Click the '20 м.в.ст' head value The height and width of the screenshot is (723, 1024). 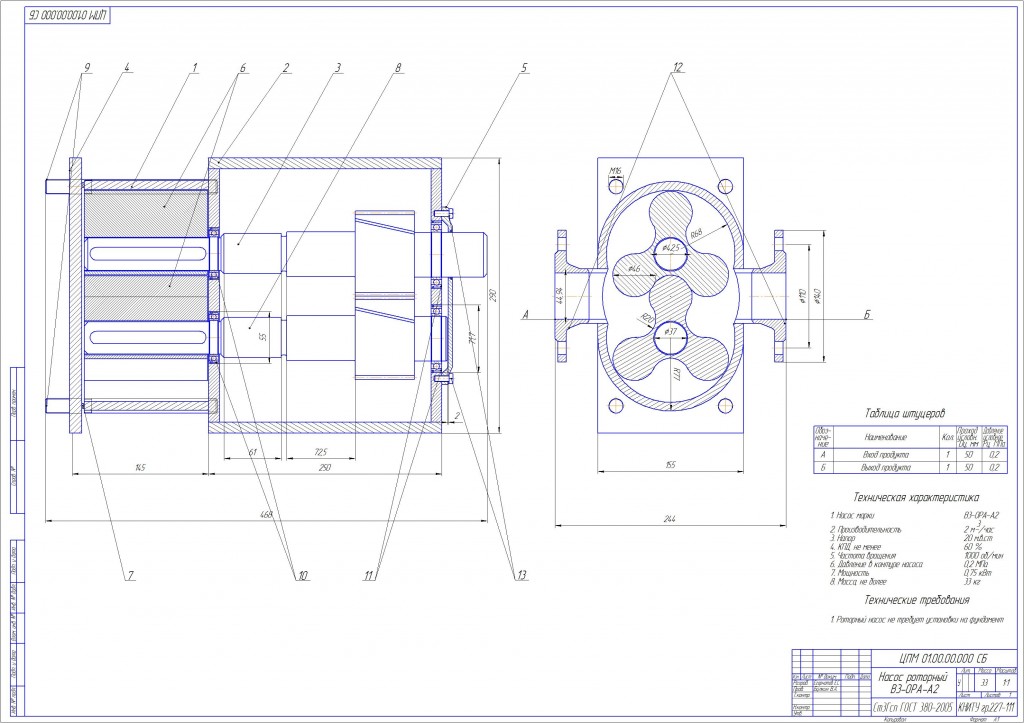pos(978,538)
